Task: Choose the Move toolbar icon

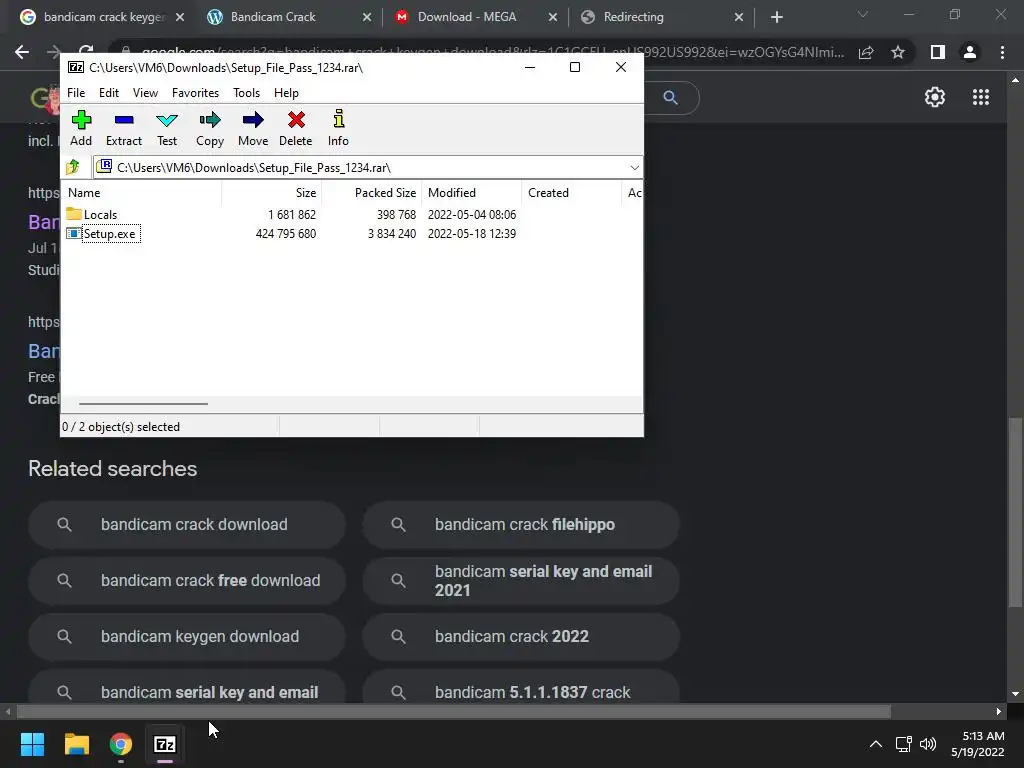Action: click(253, 128)
